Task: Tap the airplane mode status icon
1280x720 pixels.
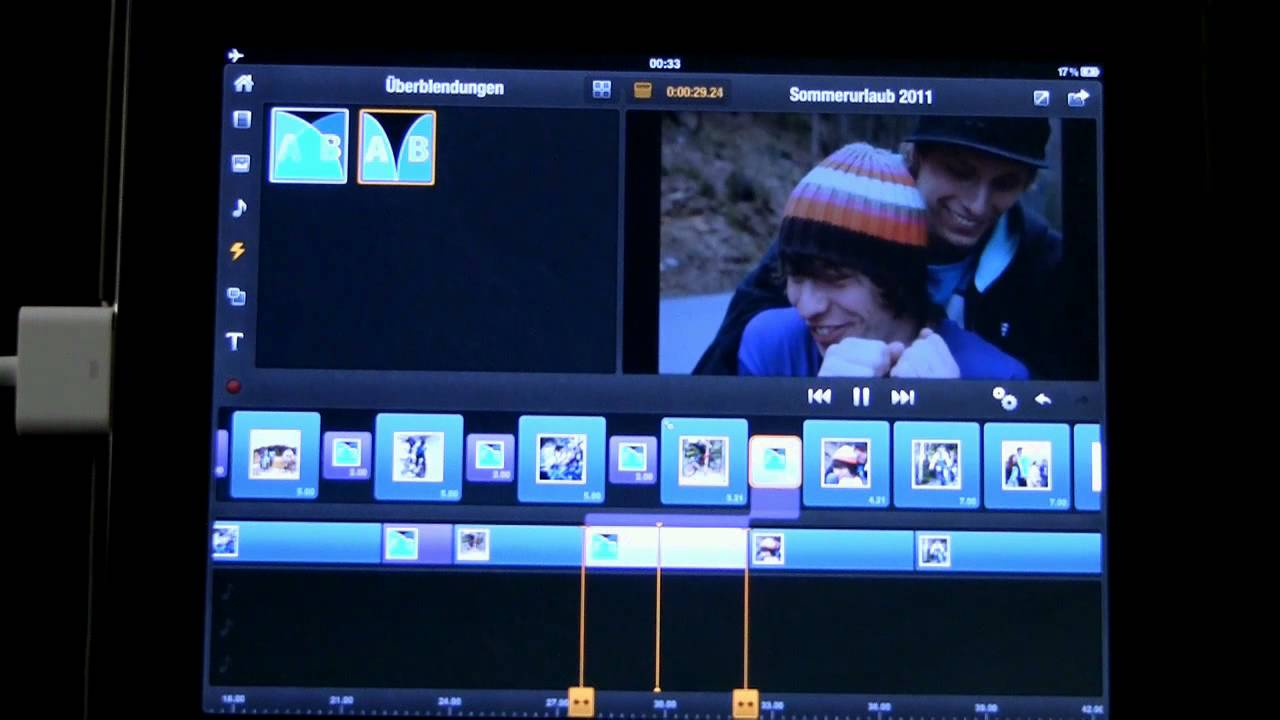Action: point(235,55)
